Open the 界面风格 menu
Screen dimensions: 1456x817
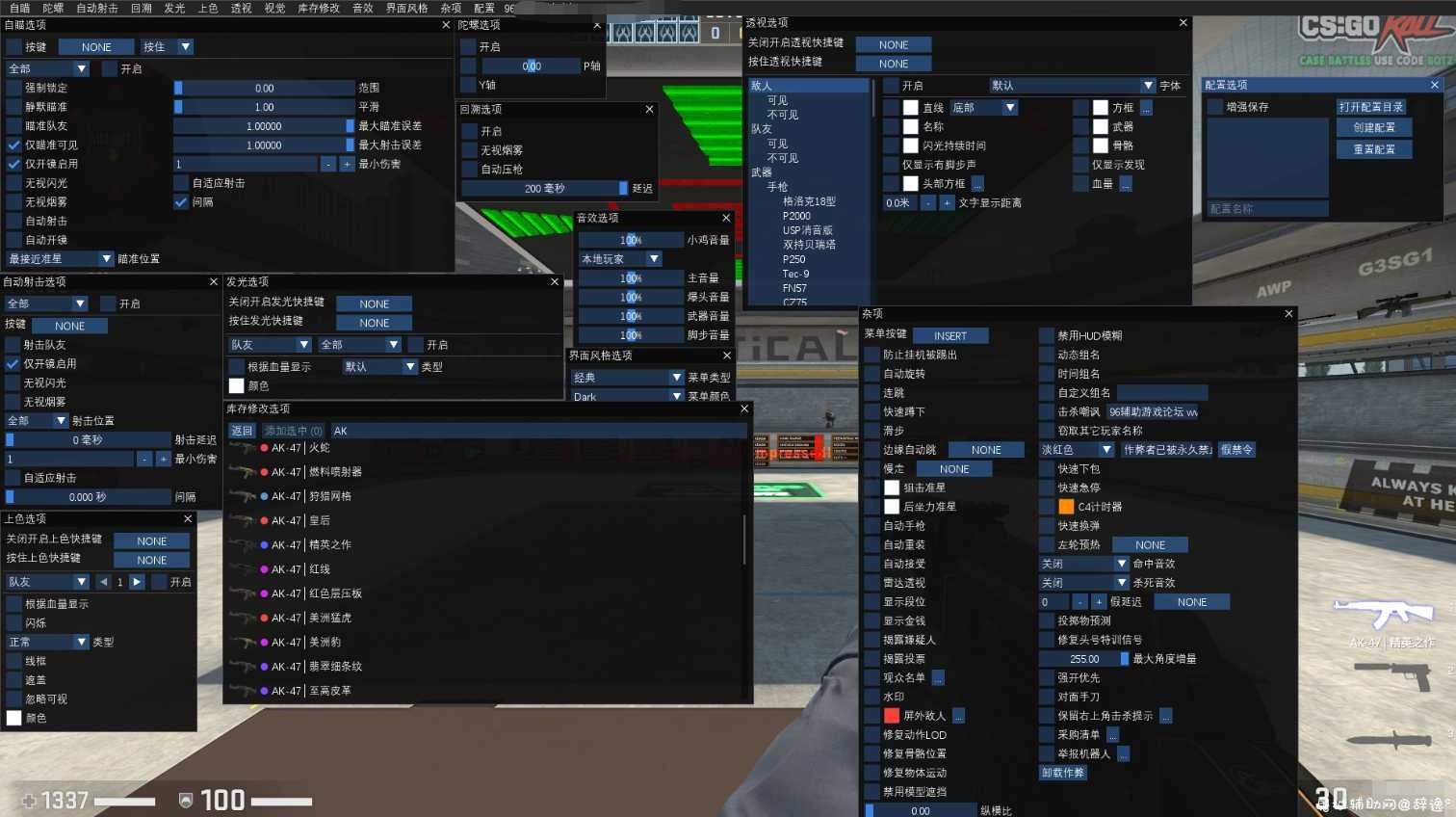[406, 8]
